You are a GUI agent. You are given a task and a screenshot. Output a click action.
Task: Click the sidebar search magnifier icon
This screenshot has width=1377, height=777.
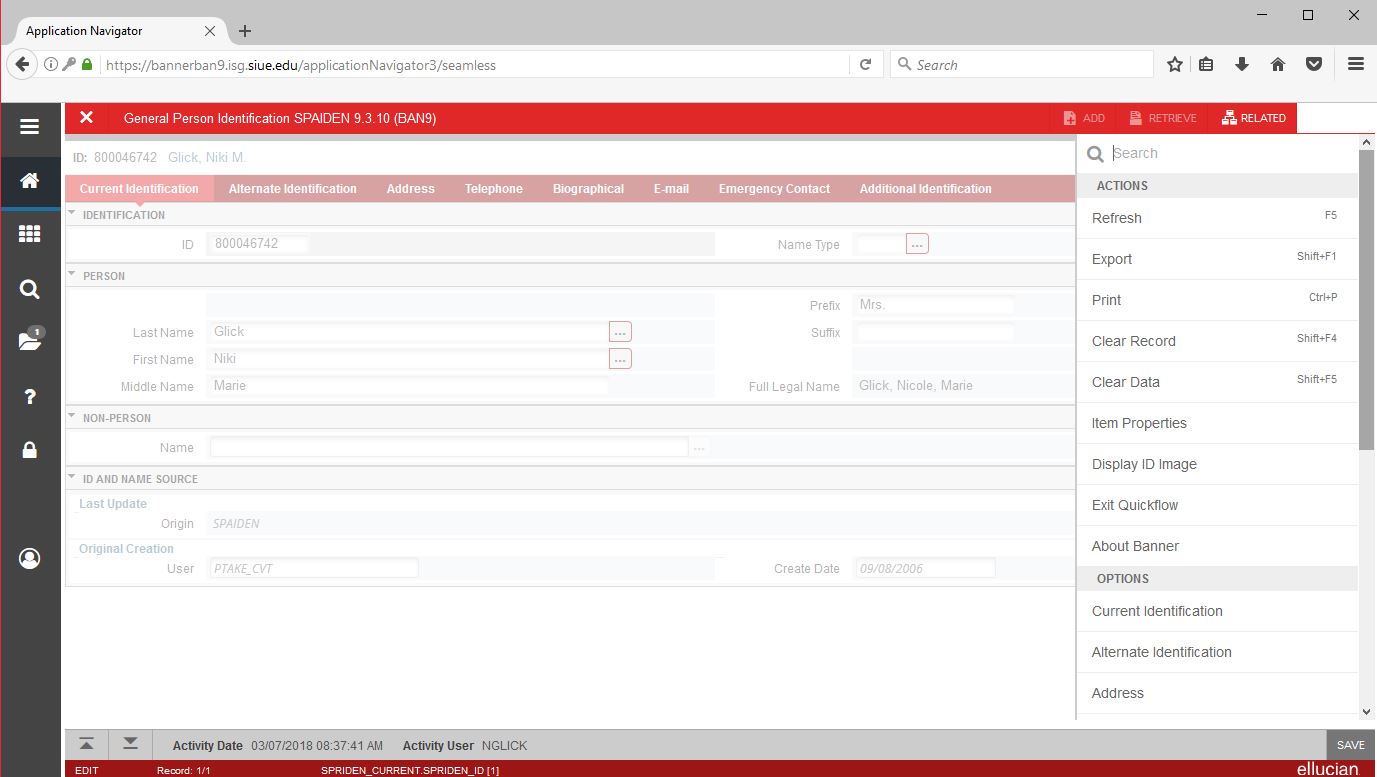click(x=30, y=290)
